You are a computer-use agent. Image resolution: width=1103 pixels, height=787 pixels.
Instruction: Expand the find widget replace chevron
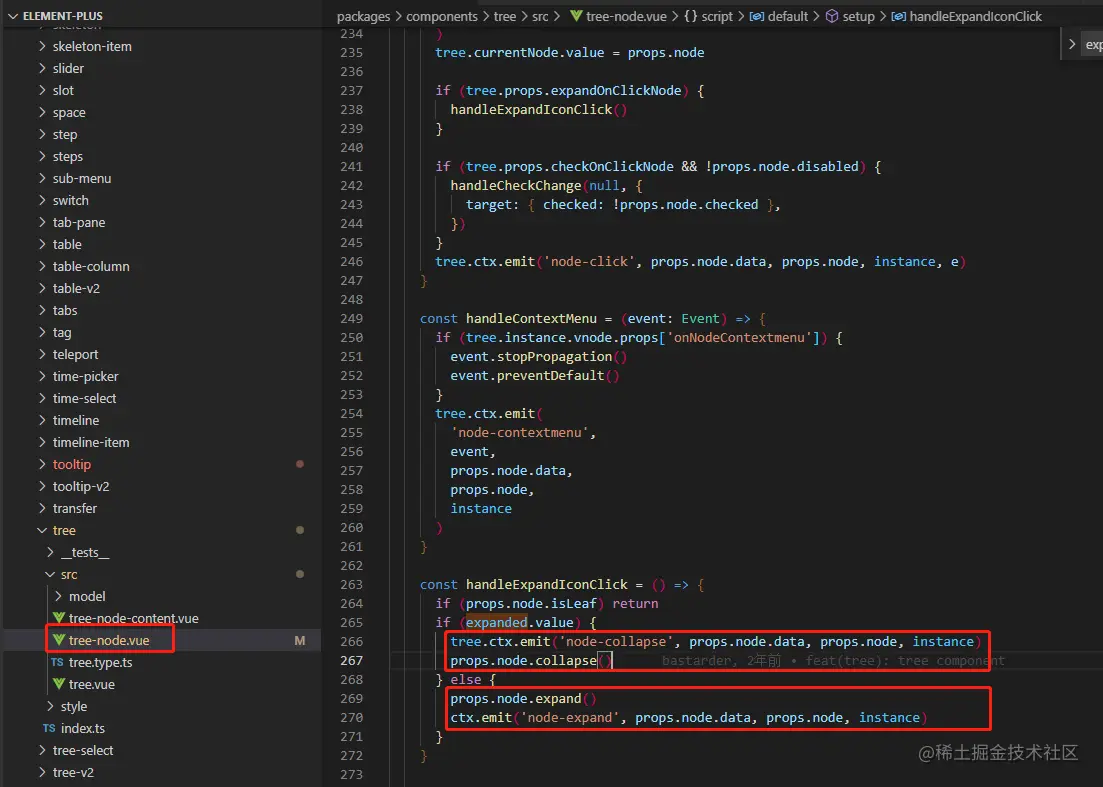coord(1072,44)
